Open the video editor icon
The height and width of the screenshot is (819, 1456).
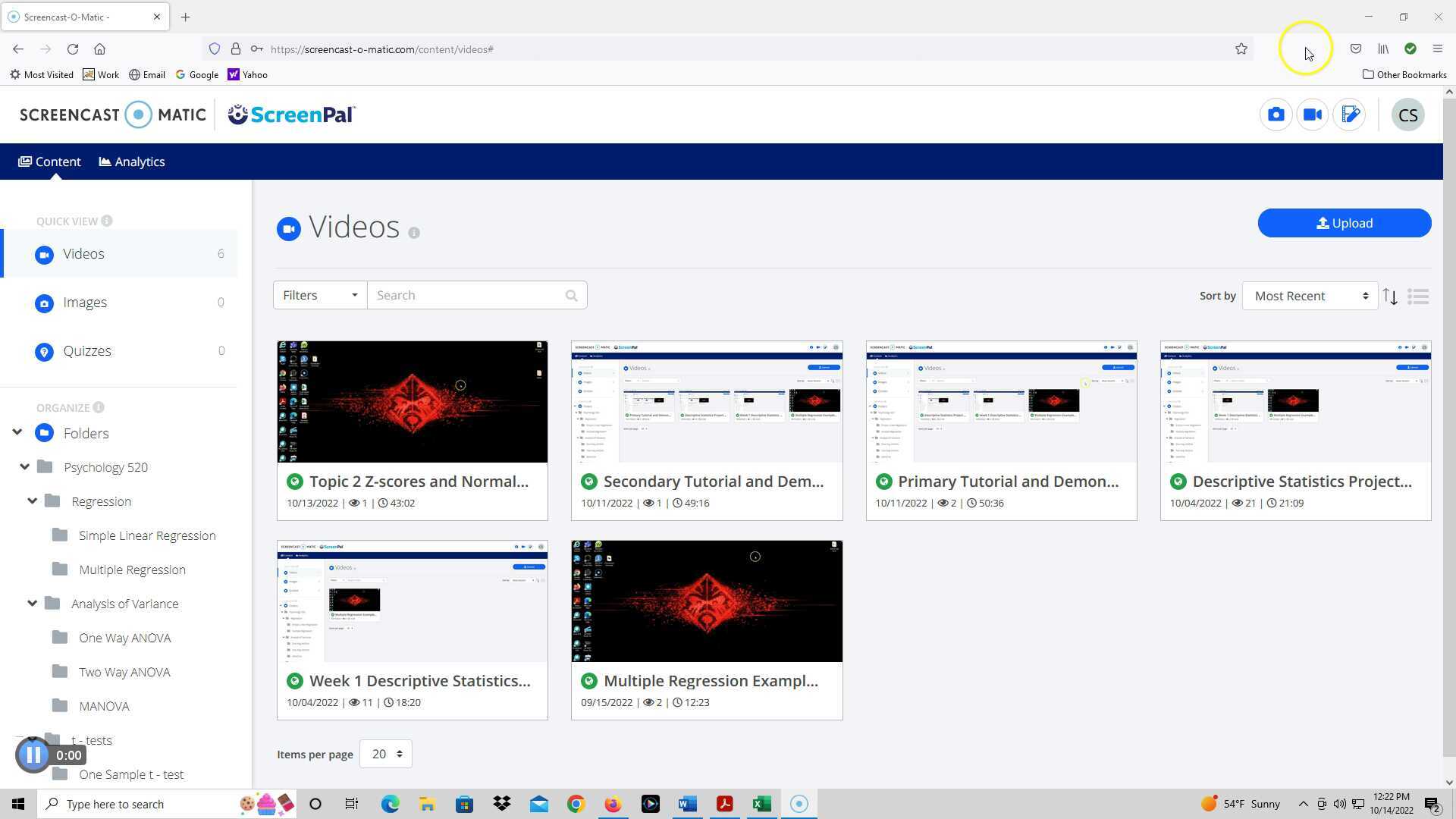[x=1349, y=115]
